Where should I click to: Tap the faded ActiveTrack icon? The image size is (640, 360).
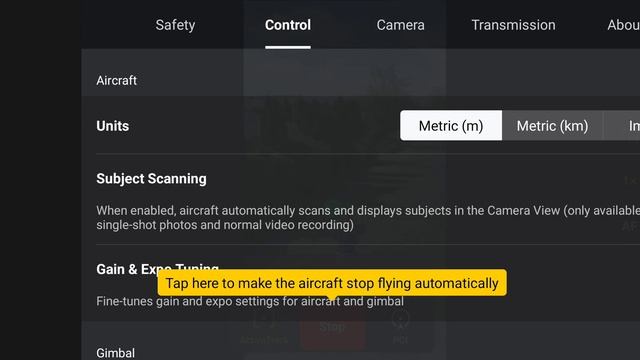pos(264,333)
